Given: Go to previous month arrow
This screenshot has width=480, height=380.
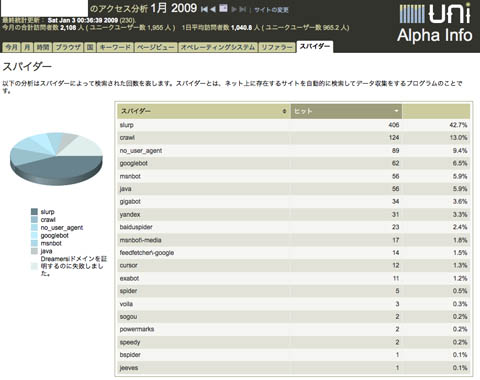Looking at the screenshot, I should point(213,9).
